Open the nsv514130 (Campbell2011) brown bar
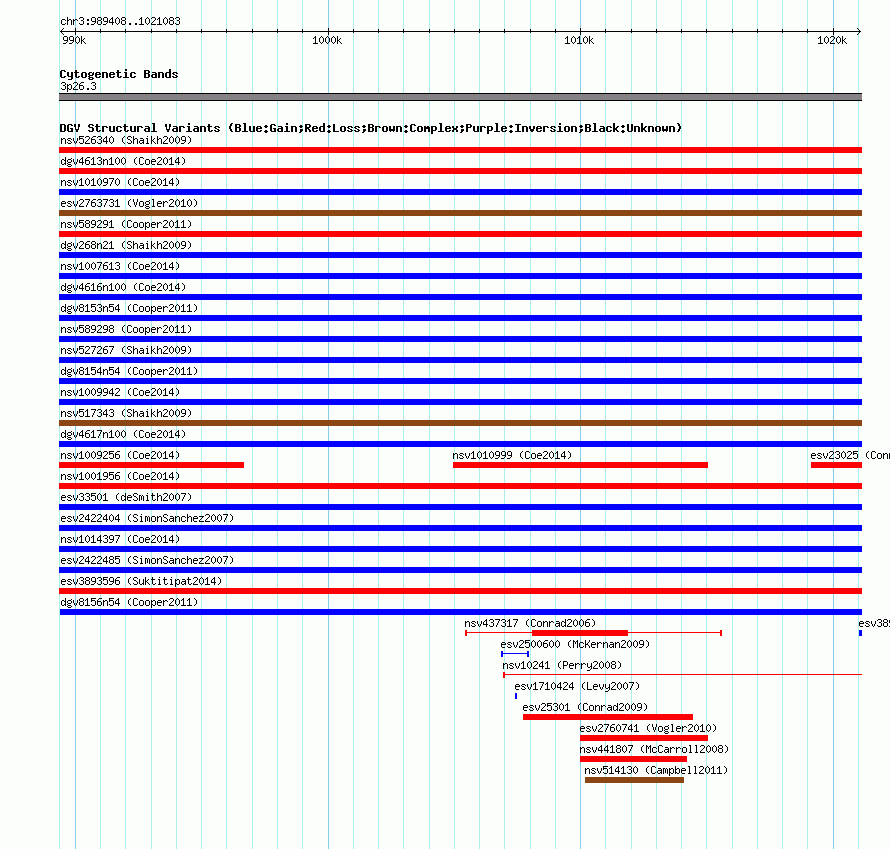Image resolution: width=890 pixels, height=849 pixels. [x=634, y=780]
